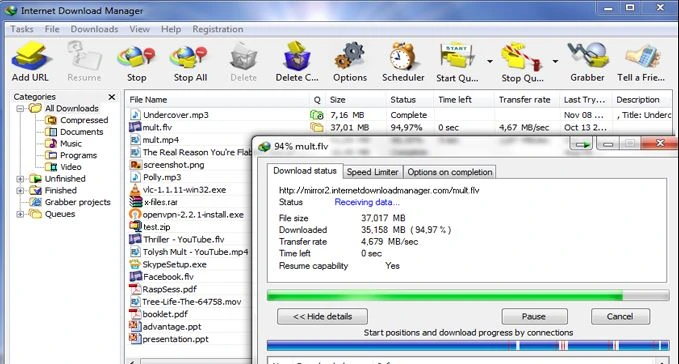This screenshot has height=364, width=679.
Task: Click the Tell a Friend icon
Action: (x=642, y=57)
